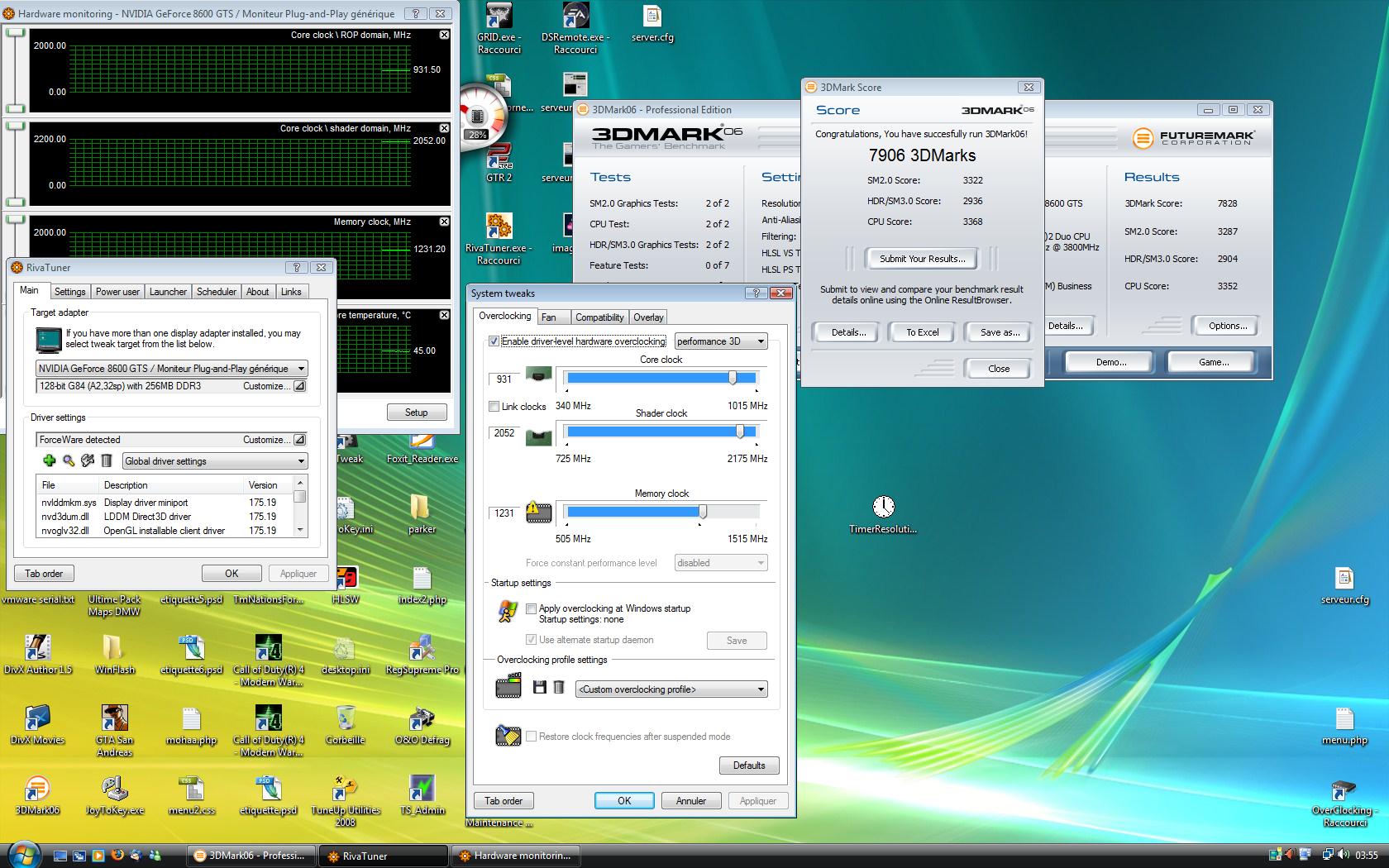Switch to RivaTuner Launcher tab
Image resolution: width=1389 pixels, height=868 pixels.
tap(168, 292)
